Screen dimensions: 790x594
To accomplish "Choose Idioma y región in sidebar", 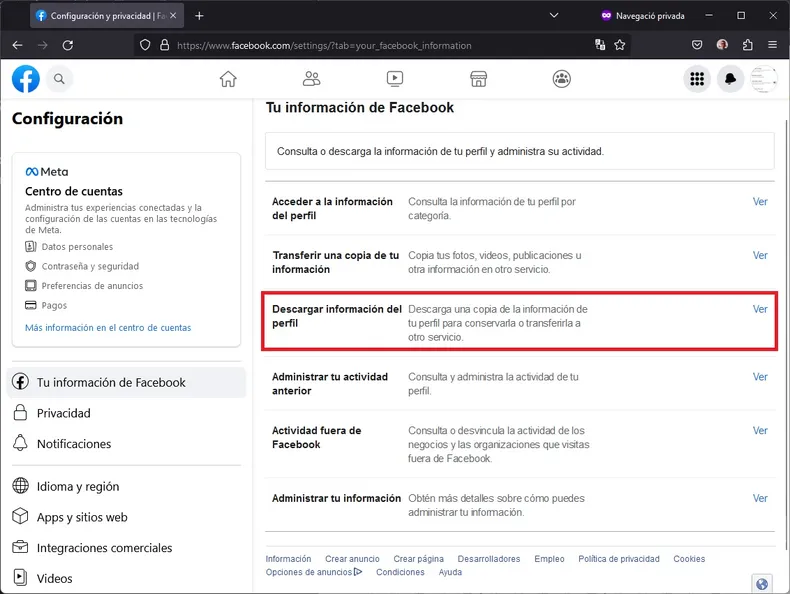I will (77, 487).
